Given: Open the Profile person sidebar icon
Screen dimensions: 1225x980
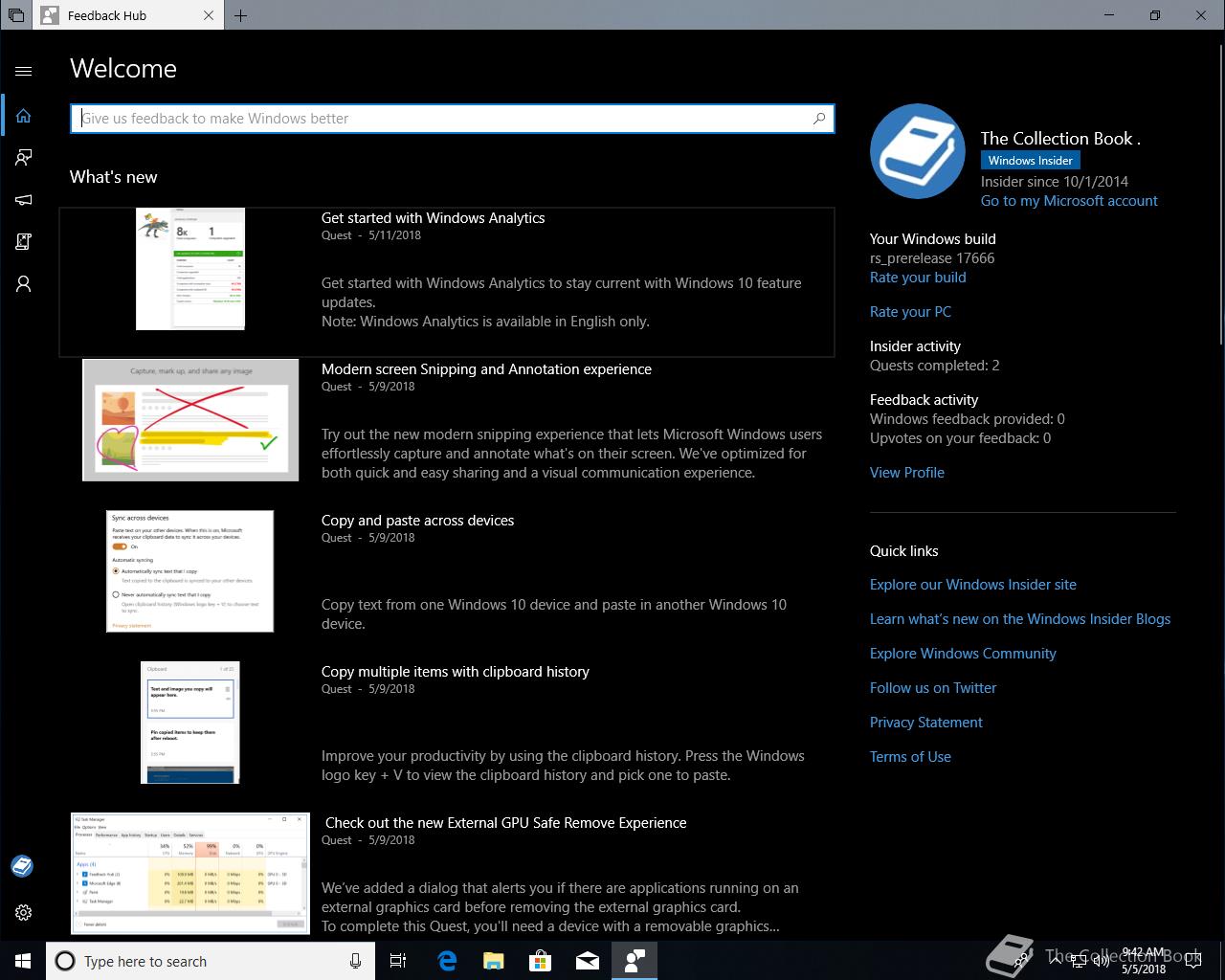Looking at the screenshot, I should tap(24, 284).
